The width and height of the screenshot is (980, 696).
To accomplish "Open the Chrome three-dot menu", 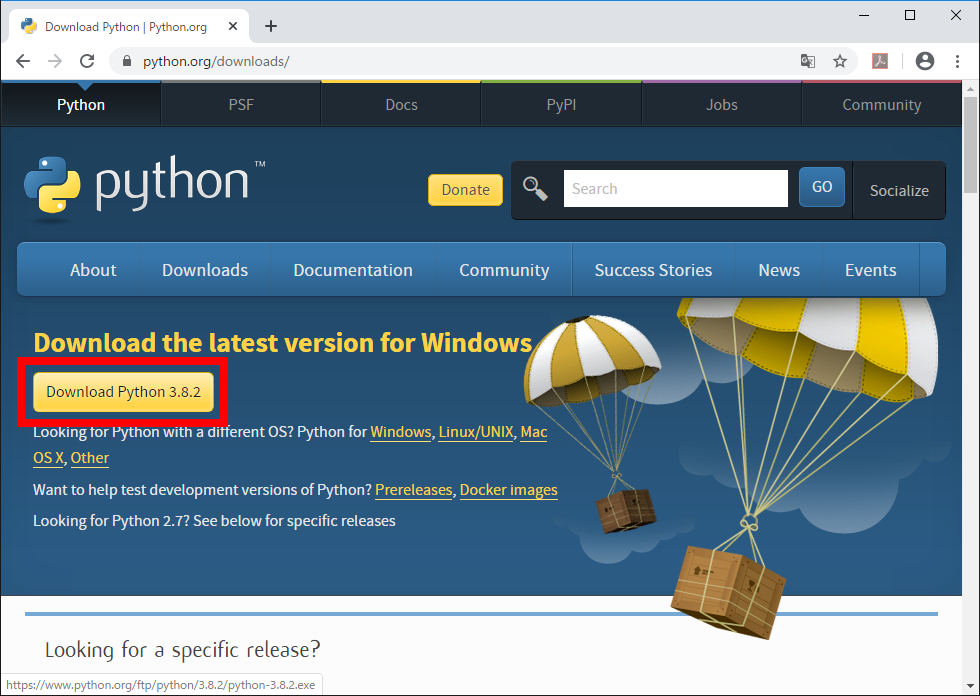I will [x=958, y=61].
